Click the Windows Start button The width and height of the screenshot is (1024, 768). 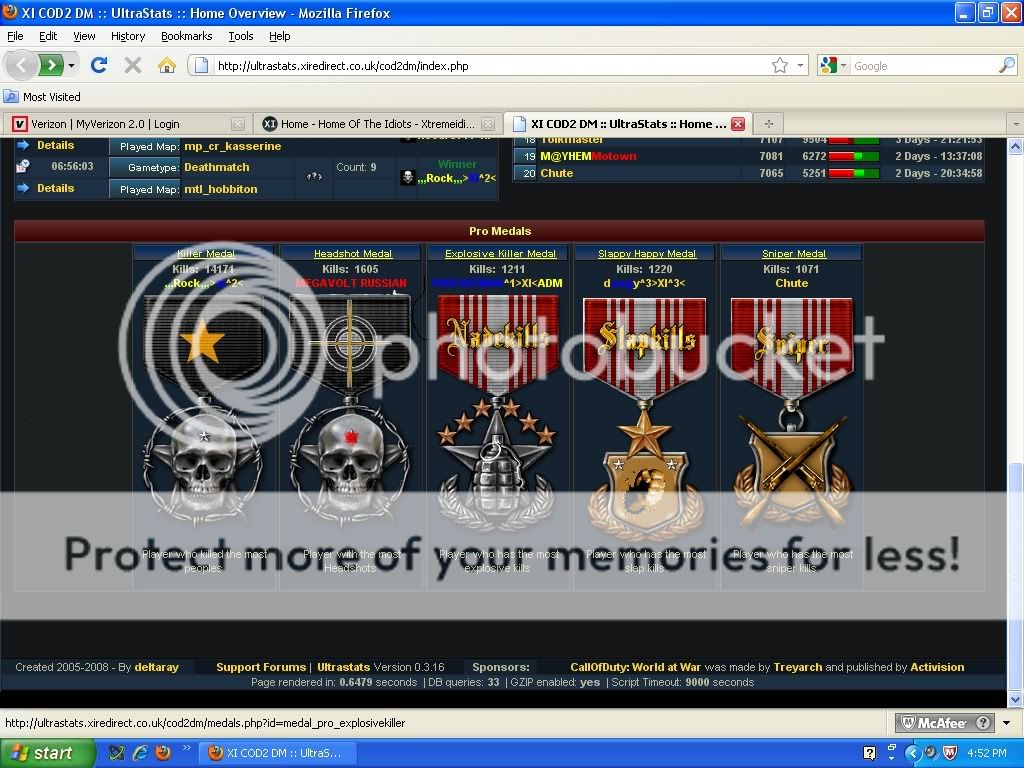coord(47,753)
